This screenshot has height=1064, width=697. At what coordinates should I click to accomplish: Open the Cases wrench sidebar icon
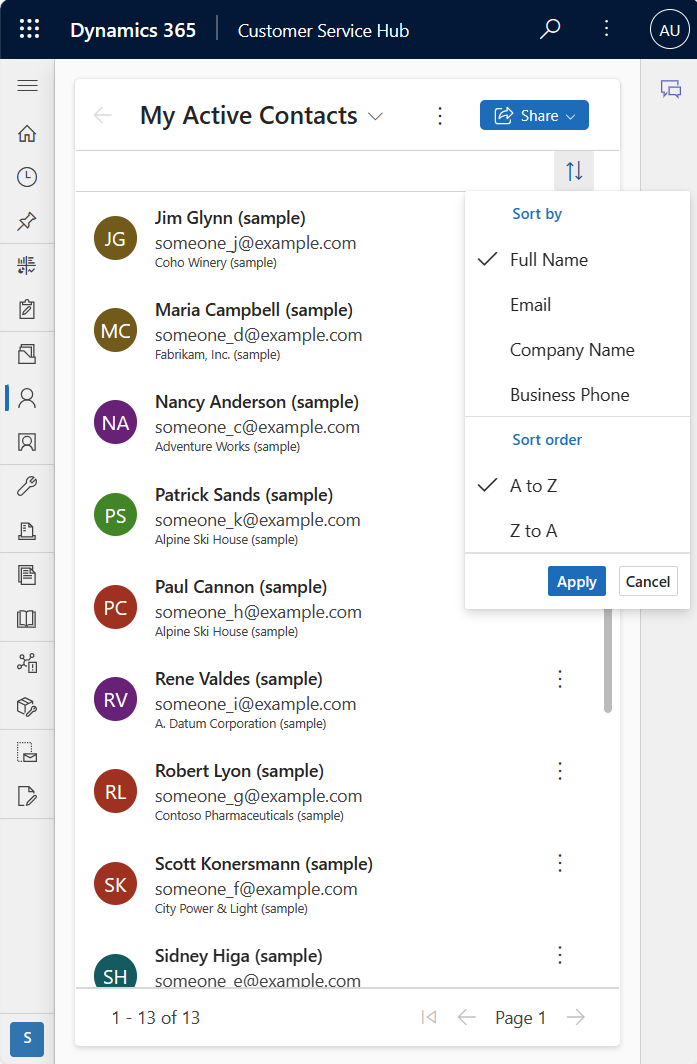coord(27,486)
